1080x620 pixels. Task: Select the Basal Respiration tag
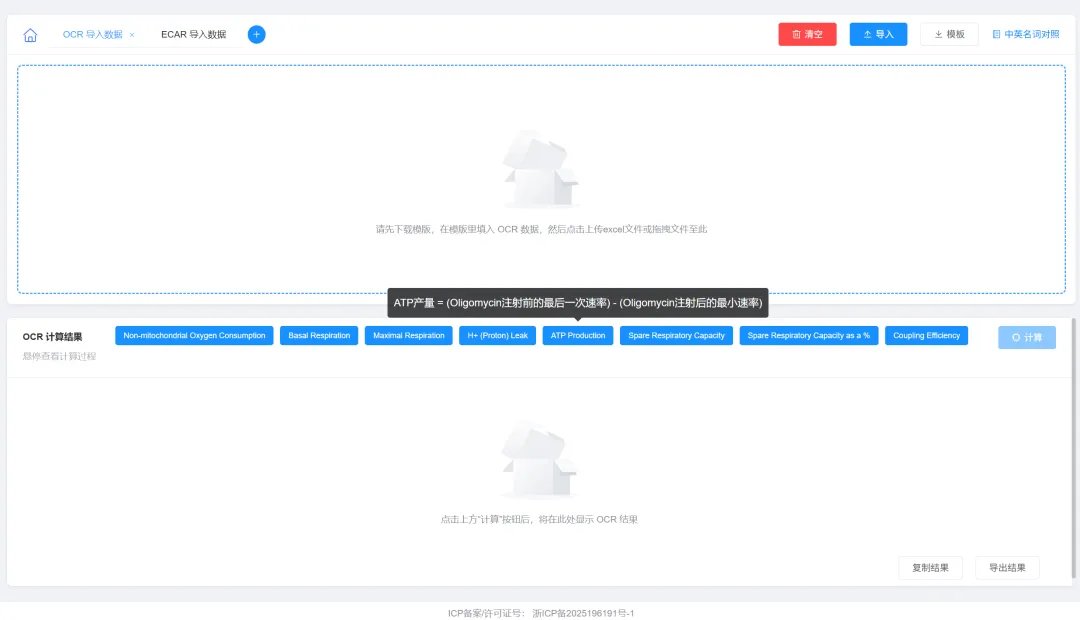tap(319, 336)
